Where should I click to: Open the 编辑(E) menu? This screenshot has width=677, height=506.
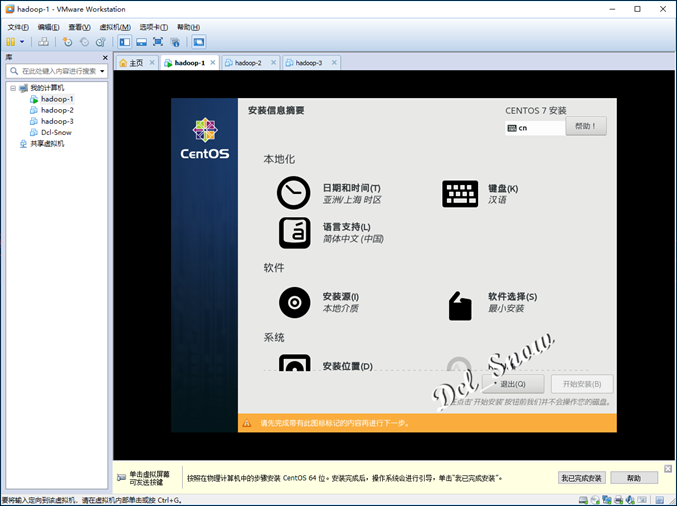pyautogui.click(x=48, y=27)
